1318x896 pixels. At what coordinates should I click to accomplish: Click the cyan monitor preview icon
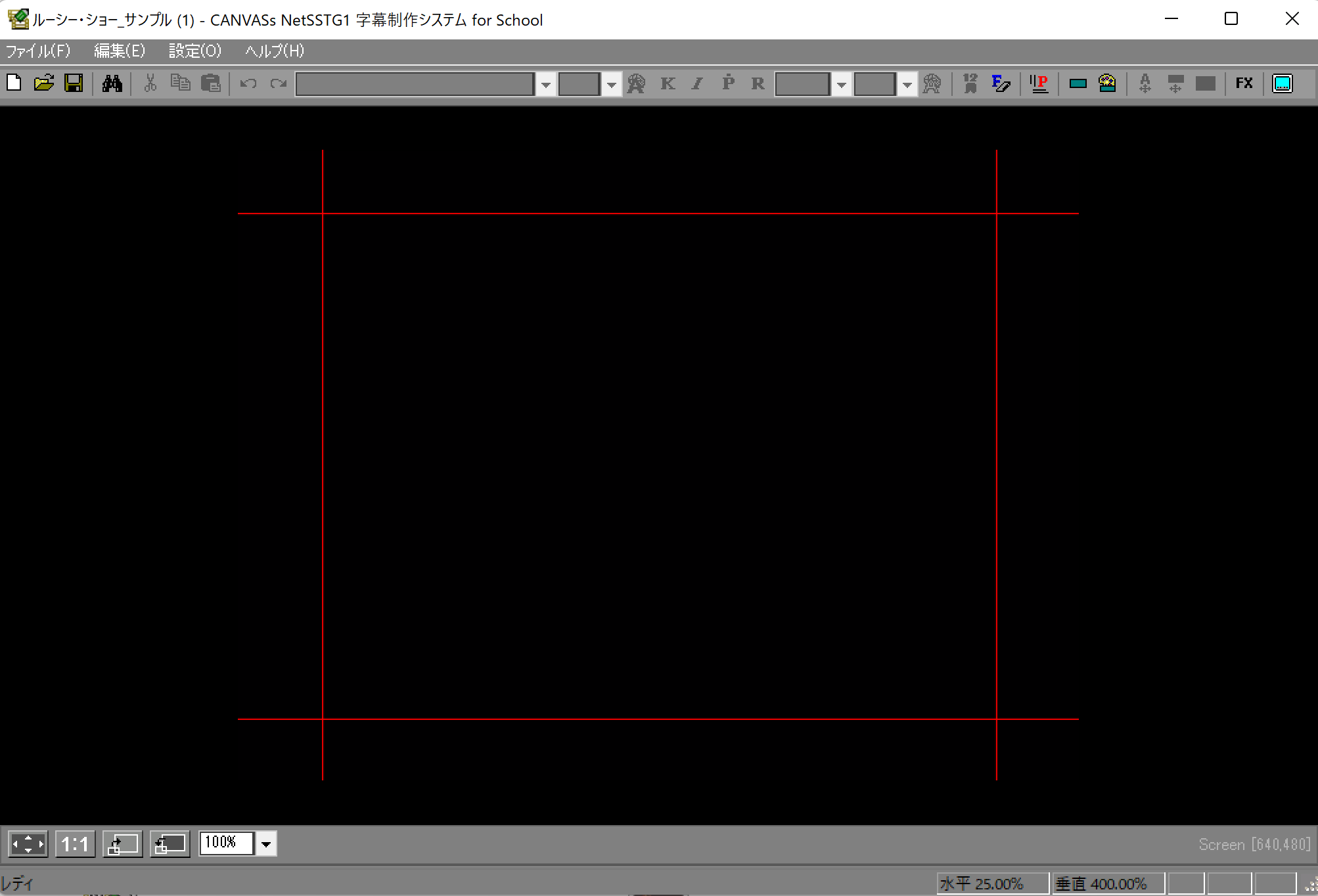click(1282, 83)
